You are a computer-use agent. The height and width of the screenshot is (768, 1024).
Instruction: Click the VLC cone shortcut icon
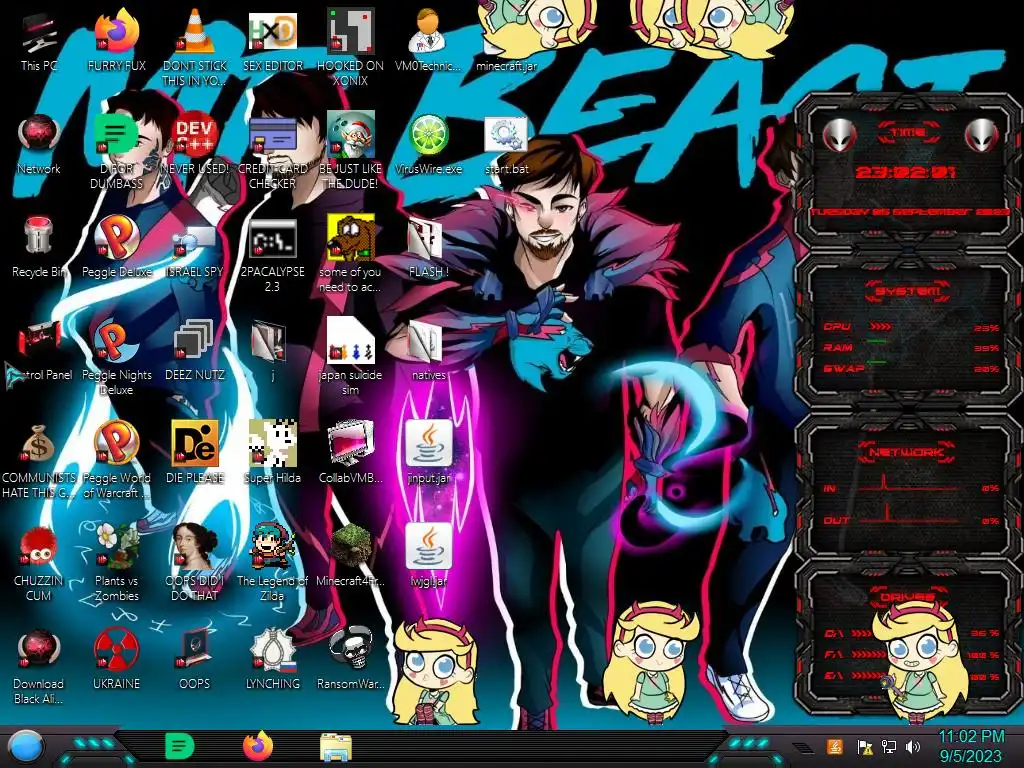click(x=195, y=31)
